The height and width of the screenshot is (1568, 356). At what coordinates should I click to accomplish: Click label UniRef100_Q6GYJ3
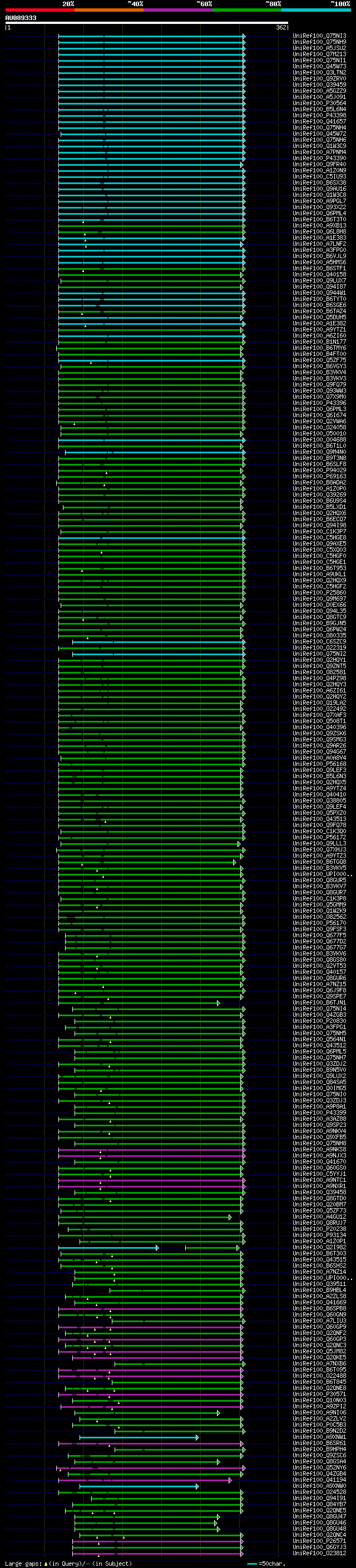(x=319, y=1547)
